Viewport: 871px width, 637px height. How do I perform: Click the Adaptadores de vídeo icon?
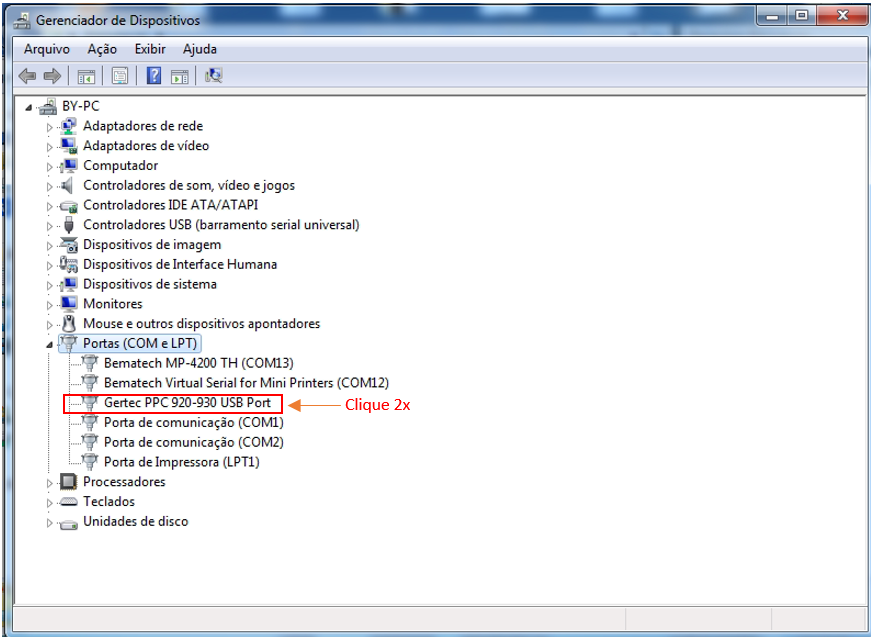tap(68, 146)
